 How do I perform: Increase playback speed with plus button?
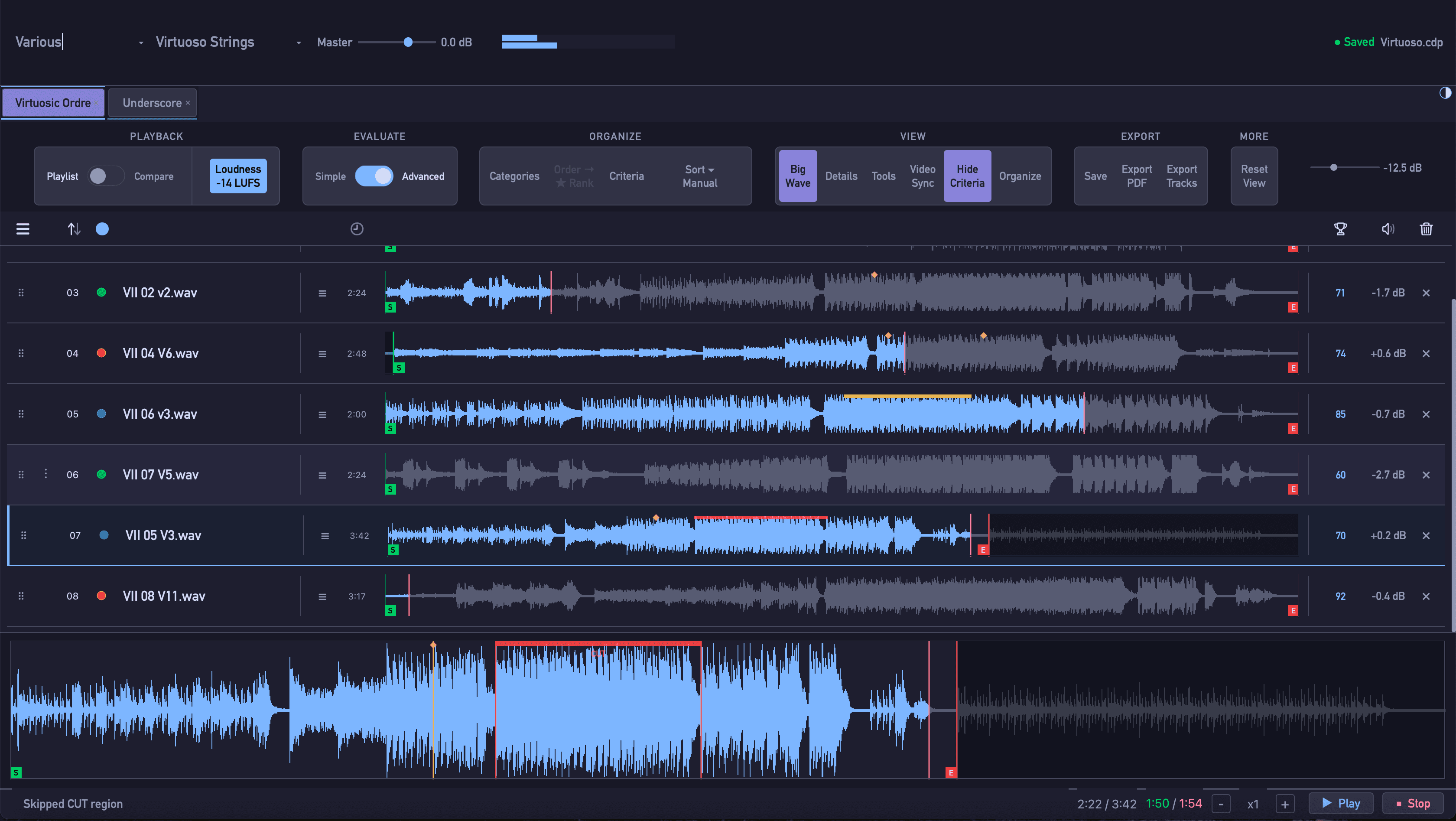click(x=1285, y=804)
